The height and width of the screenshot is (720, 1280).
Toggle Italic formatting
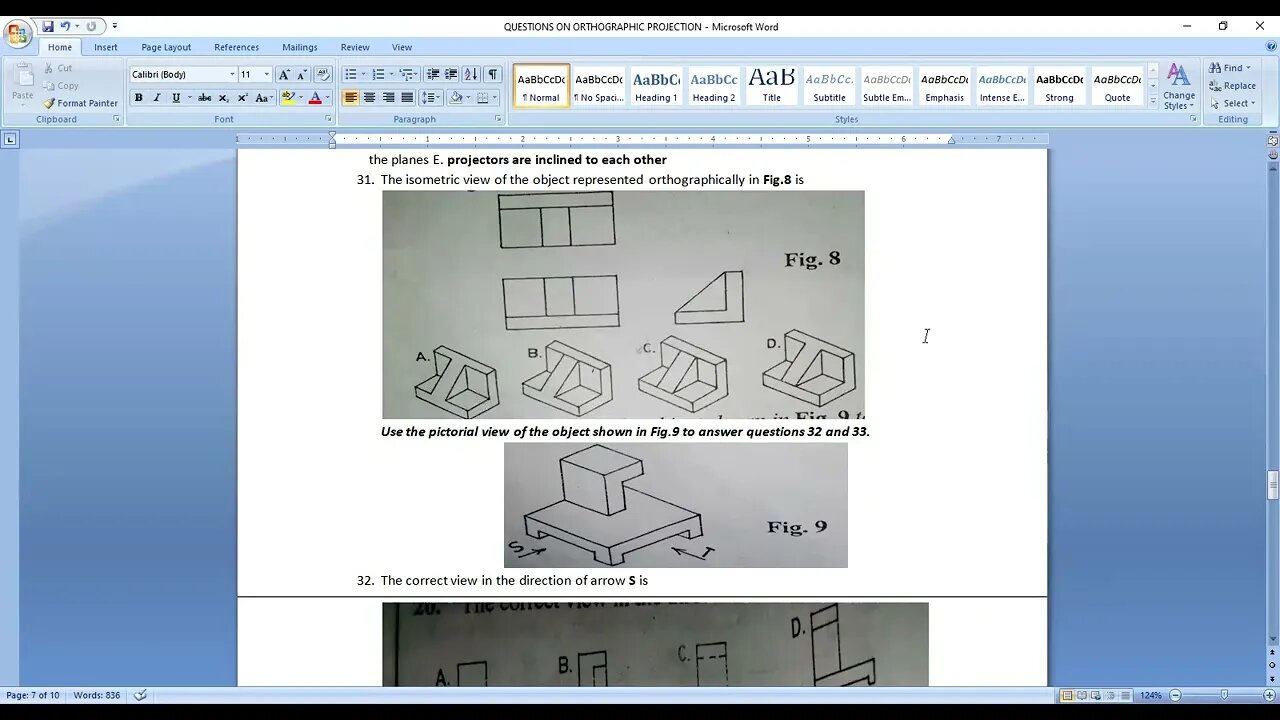[157, 98]
